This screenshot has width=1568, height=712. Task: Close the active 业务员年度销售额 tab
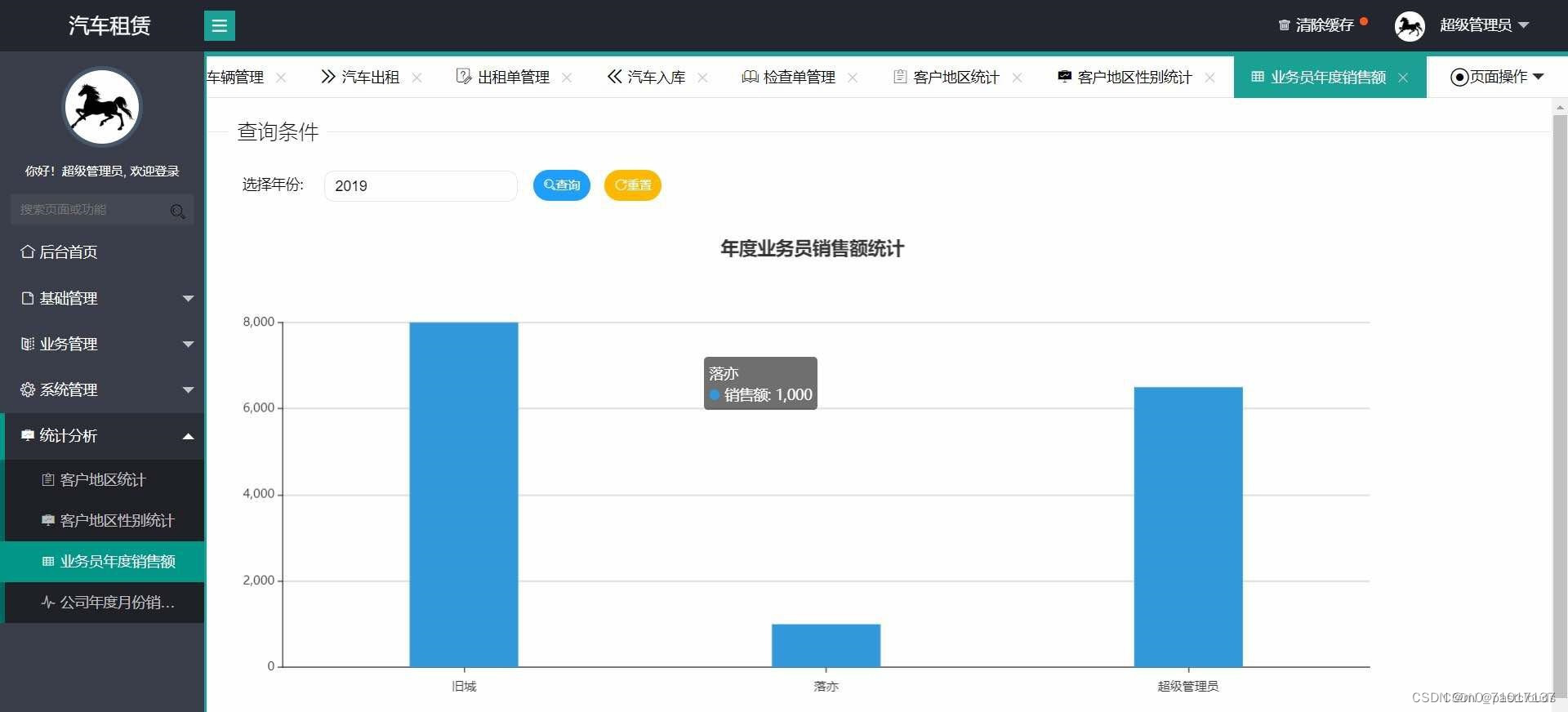coord(1403,78)
